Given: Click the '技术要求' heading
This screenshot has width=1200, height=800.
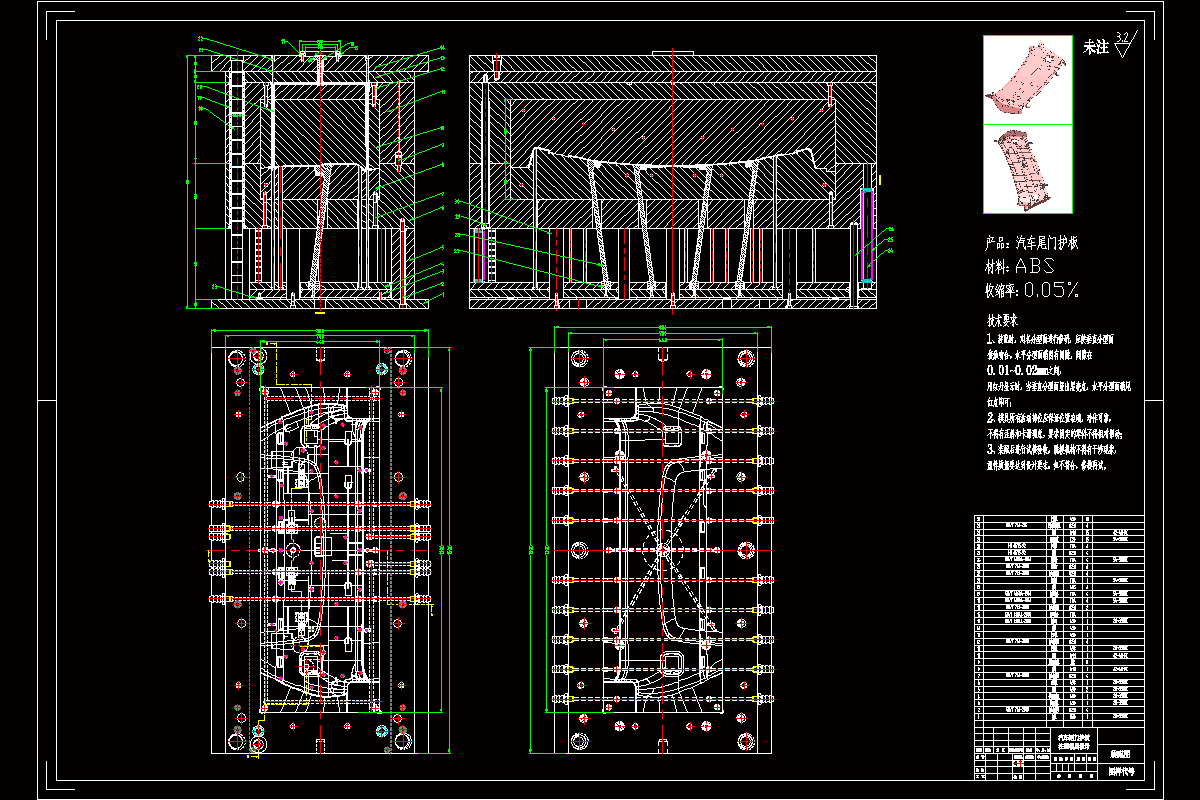Looking at the screenshot, I should click(x=1001, y=321).
